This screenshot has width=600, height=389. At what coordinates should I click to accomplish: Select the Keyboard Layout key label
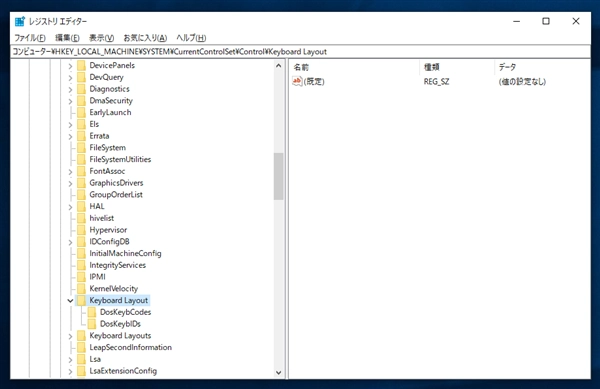click(x=119, y=301)
